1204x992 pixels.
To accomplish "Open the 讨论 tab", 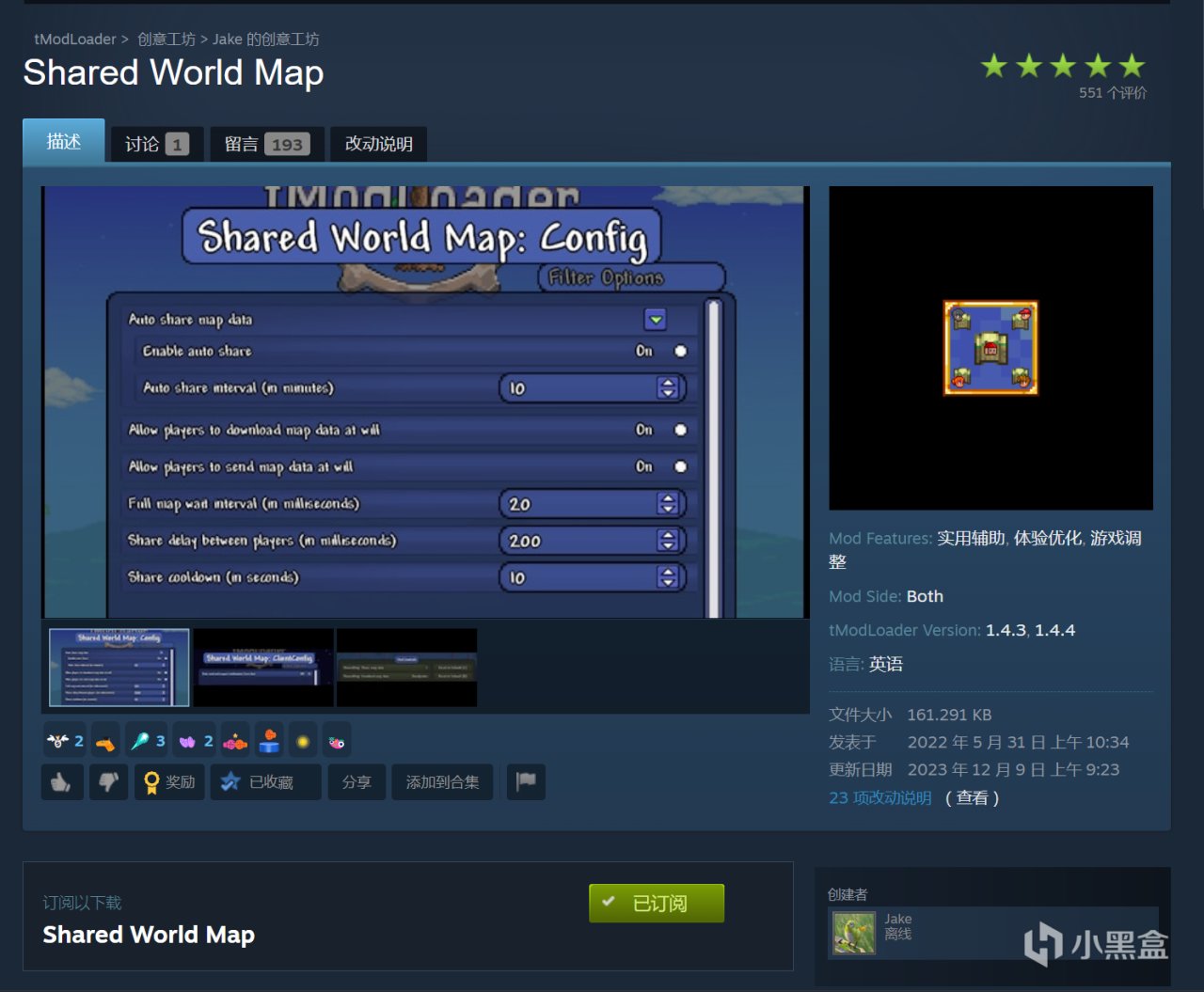I will [x=157, y=144].
